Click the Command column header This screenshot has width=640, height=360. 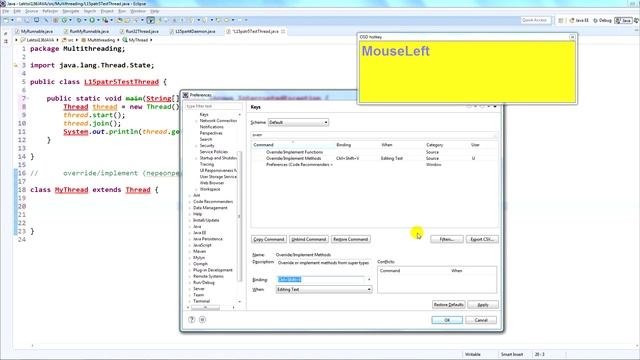[293, 145]
